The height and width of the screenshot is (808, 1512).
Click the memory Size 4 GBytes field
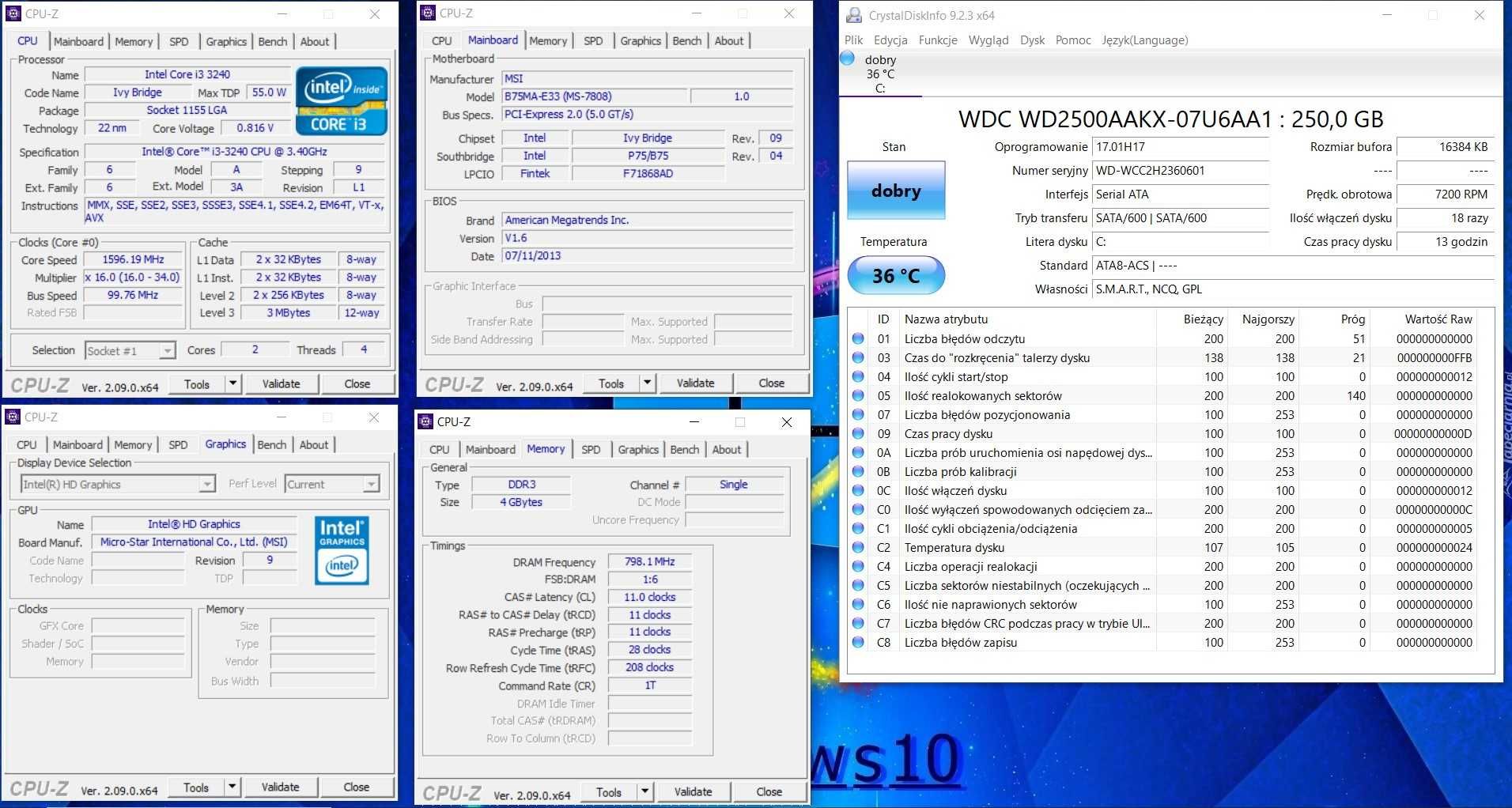tap(520, 502)
